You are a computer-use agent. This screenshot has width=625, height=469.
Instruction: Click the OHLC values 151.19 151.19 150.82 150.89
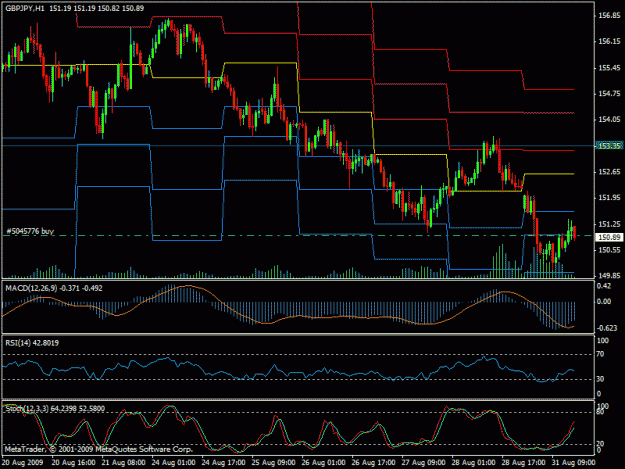click(x=96, y=8)
